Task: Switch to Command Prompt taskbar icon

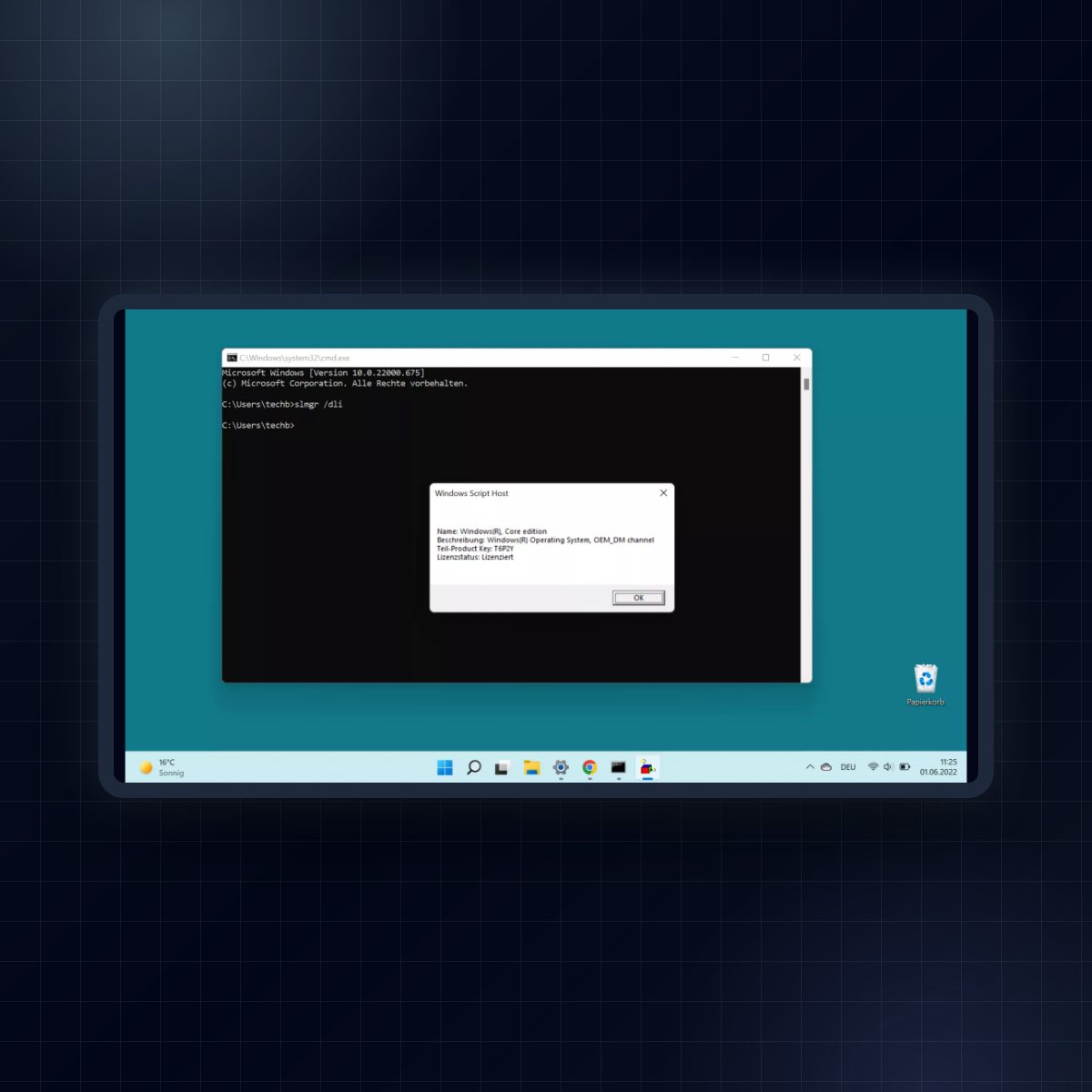Action: (x=619, y=767)
